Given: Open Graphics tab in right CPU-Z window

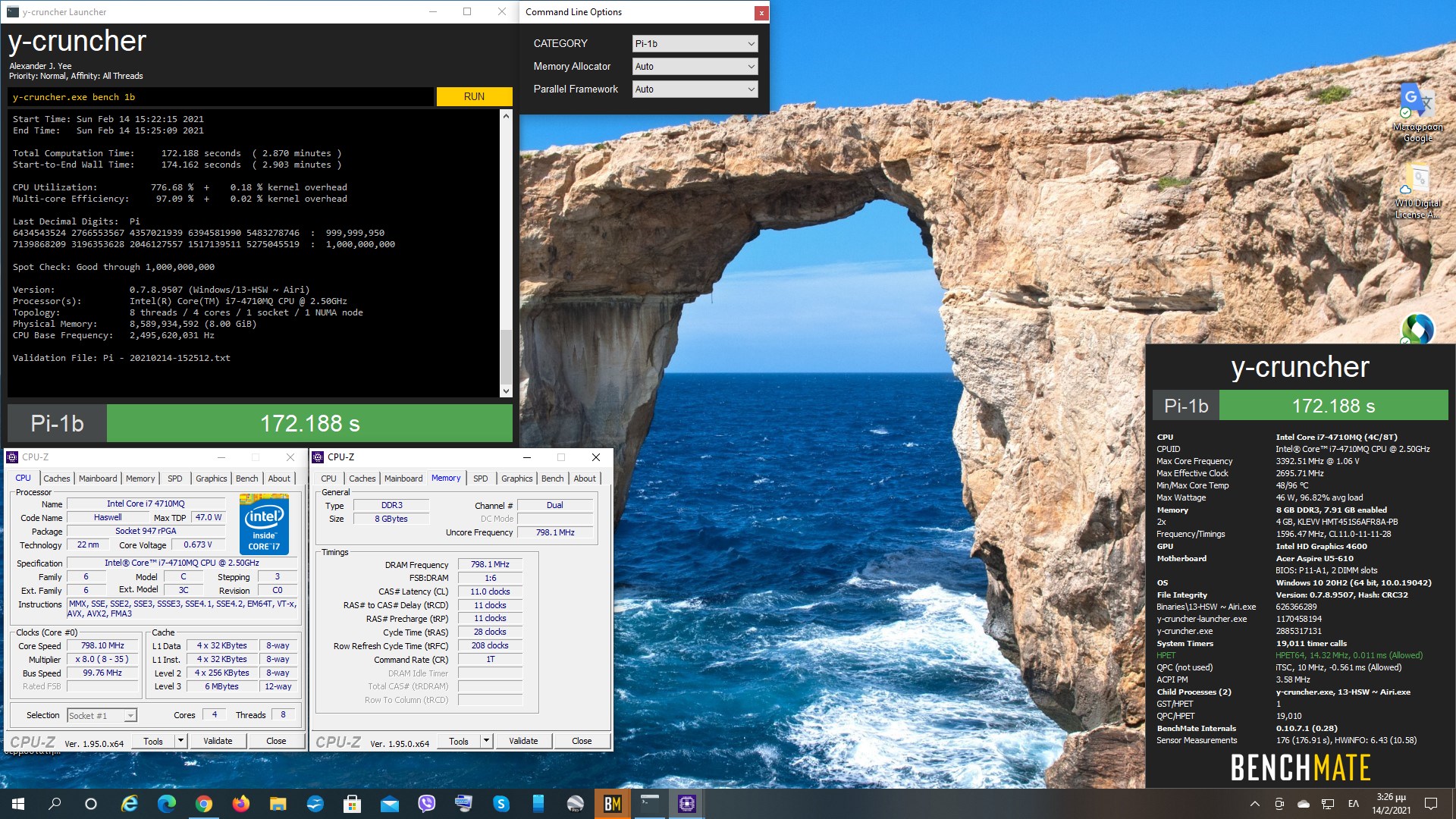Looking at the screenshot, I should click(x=516, y=479).
